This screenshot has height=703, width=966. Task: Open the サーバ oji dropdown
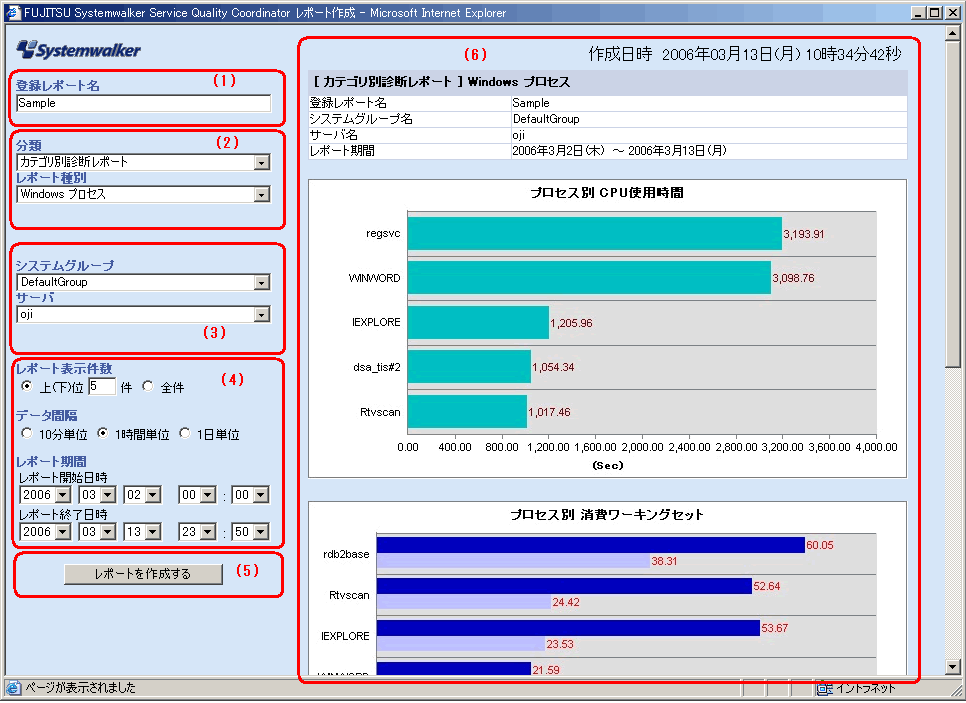pos(144,314)
